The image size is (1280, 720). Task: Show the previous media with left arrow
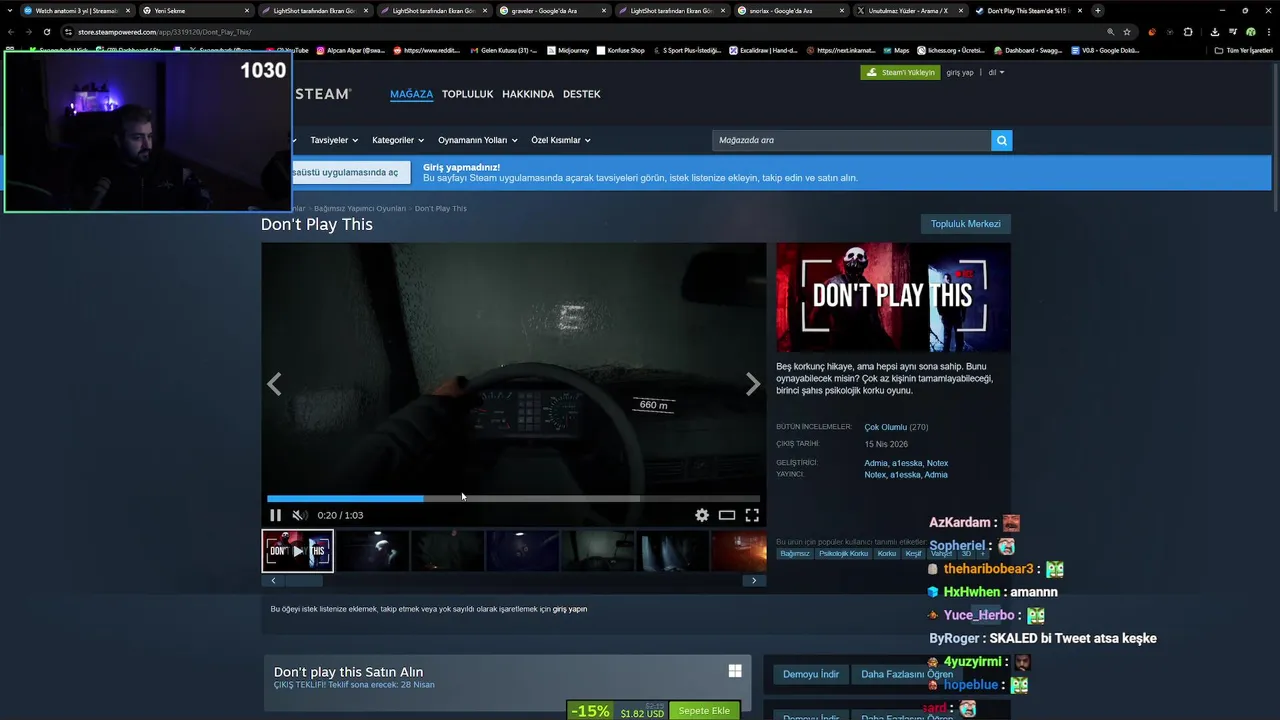click(274, 384)
